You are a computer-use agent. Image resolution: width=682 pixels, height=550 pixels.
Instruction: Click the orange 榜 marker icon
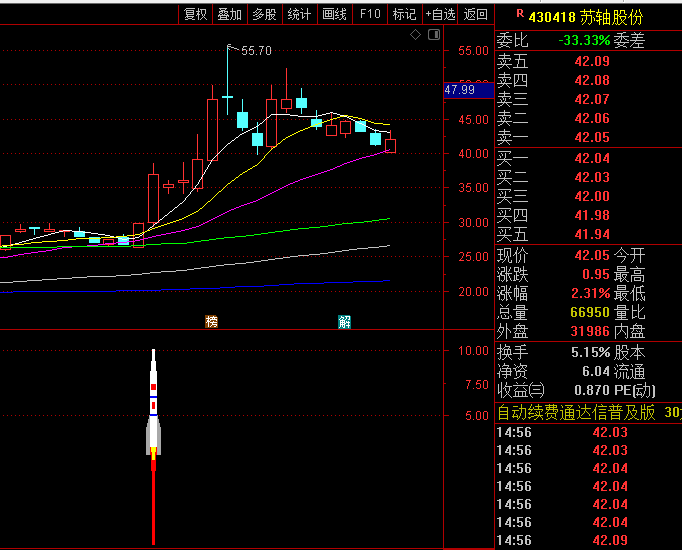pyautogui.click(x=211, y=321)
